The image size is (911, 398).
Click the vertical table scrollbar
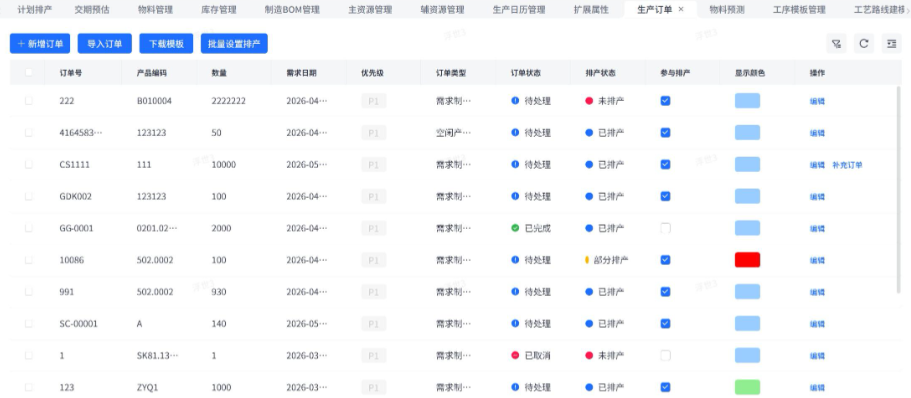click(x=899, y=189)
